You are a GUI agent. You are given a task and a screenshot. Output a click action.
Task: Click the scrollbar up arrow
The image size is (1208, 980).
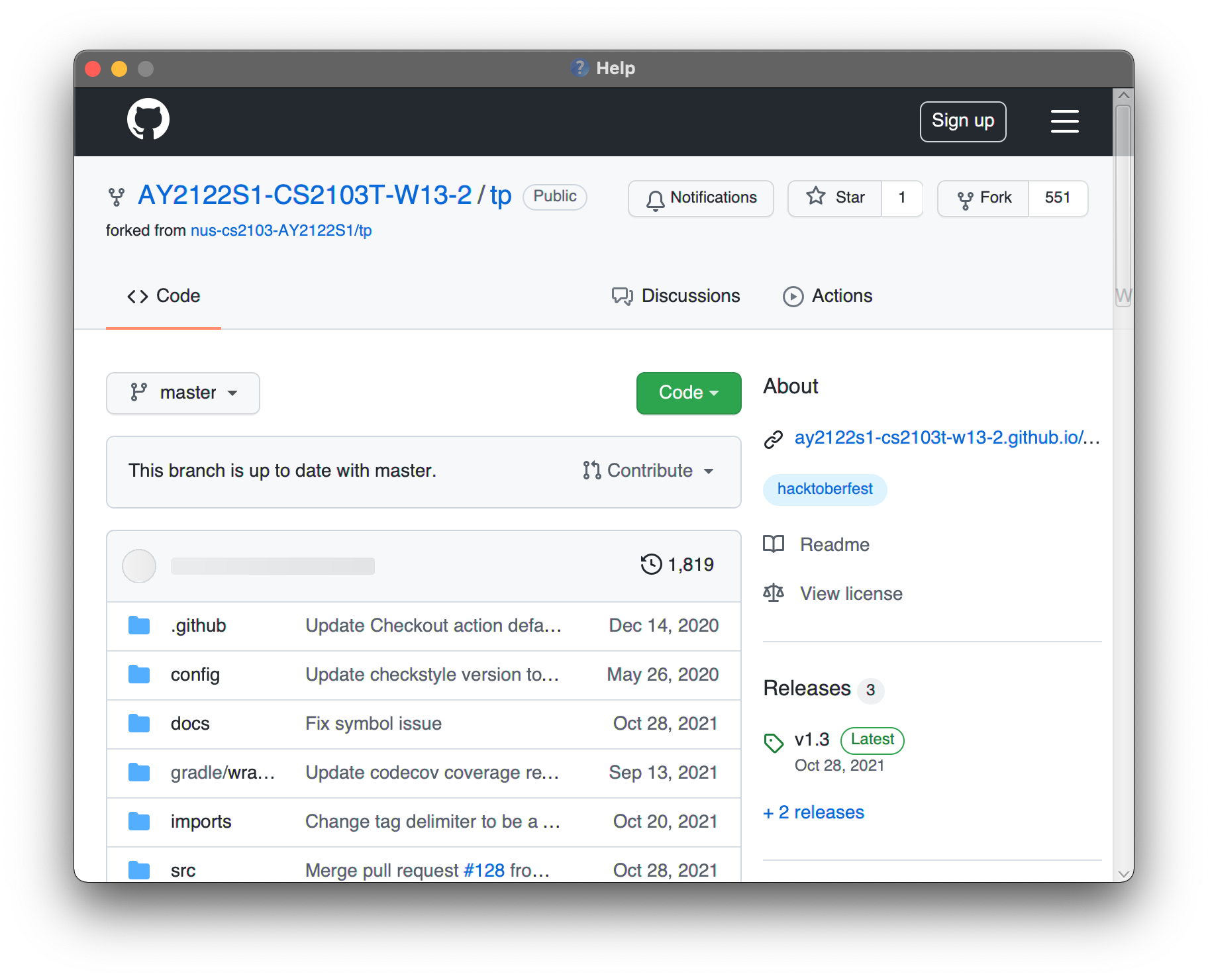[1123, 96]
